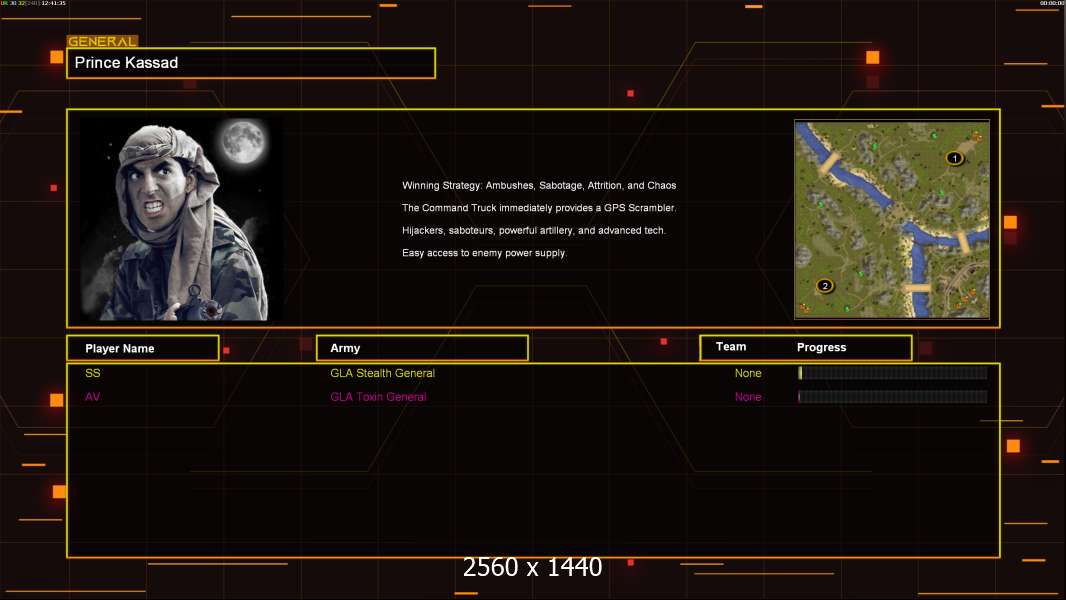The image size is (1066, 600).
Task: Click the Command Truck GPS Scrambler line
Action: 539,208
